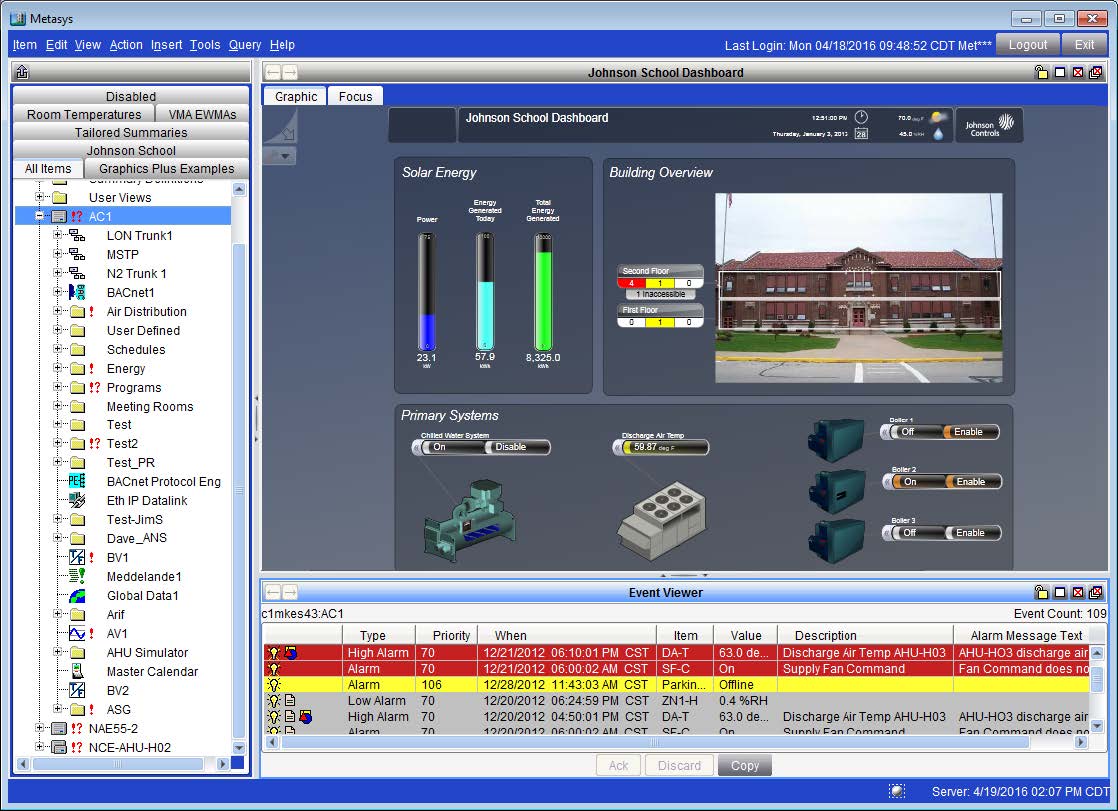Click the Logout button
This screenshot has height=811, width=1118.
tap(1027, 45)
